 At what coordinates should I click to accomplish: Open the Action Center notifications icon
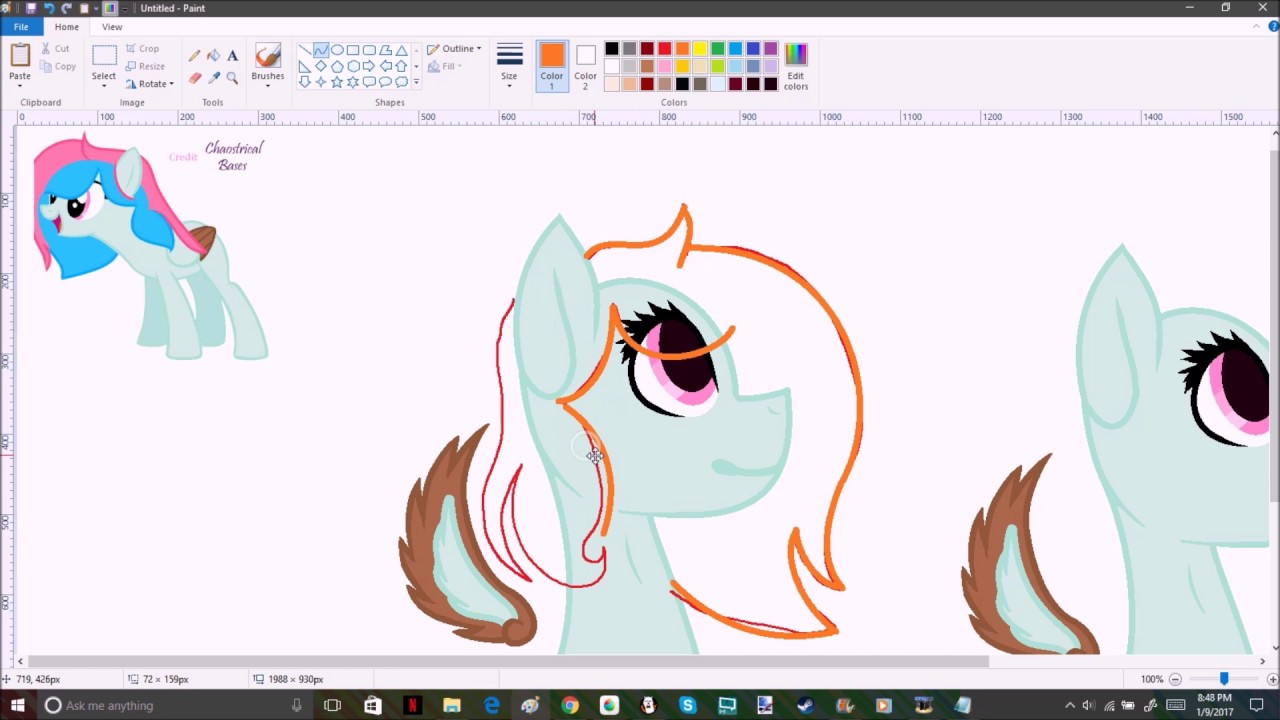click(x=1257, y=705)
